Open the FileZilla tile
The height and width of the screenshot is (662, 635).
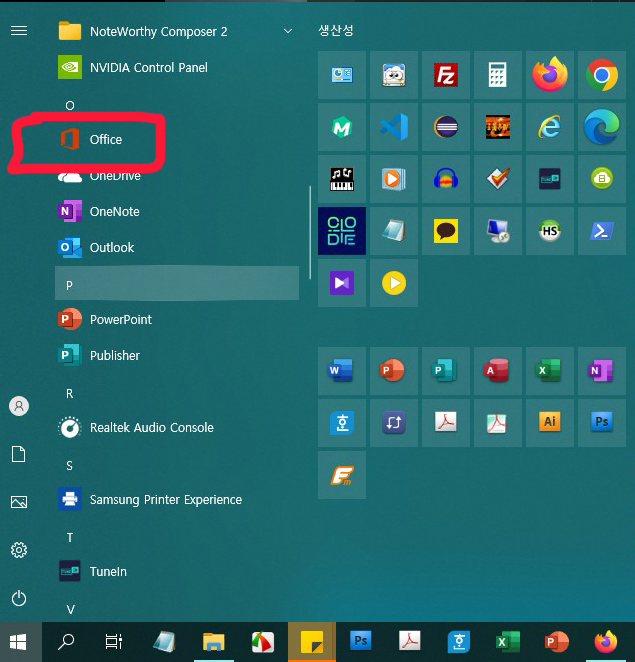pyautogui.click(x=446, y=75)
